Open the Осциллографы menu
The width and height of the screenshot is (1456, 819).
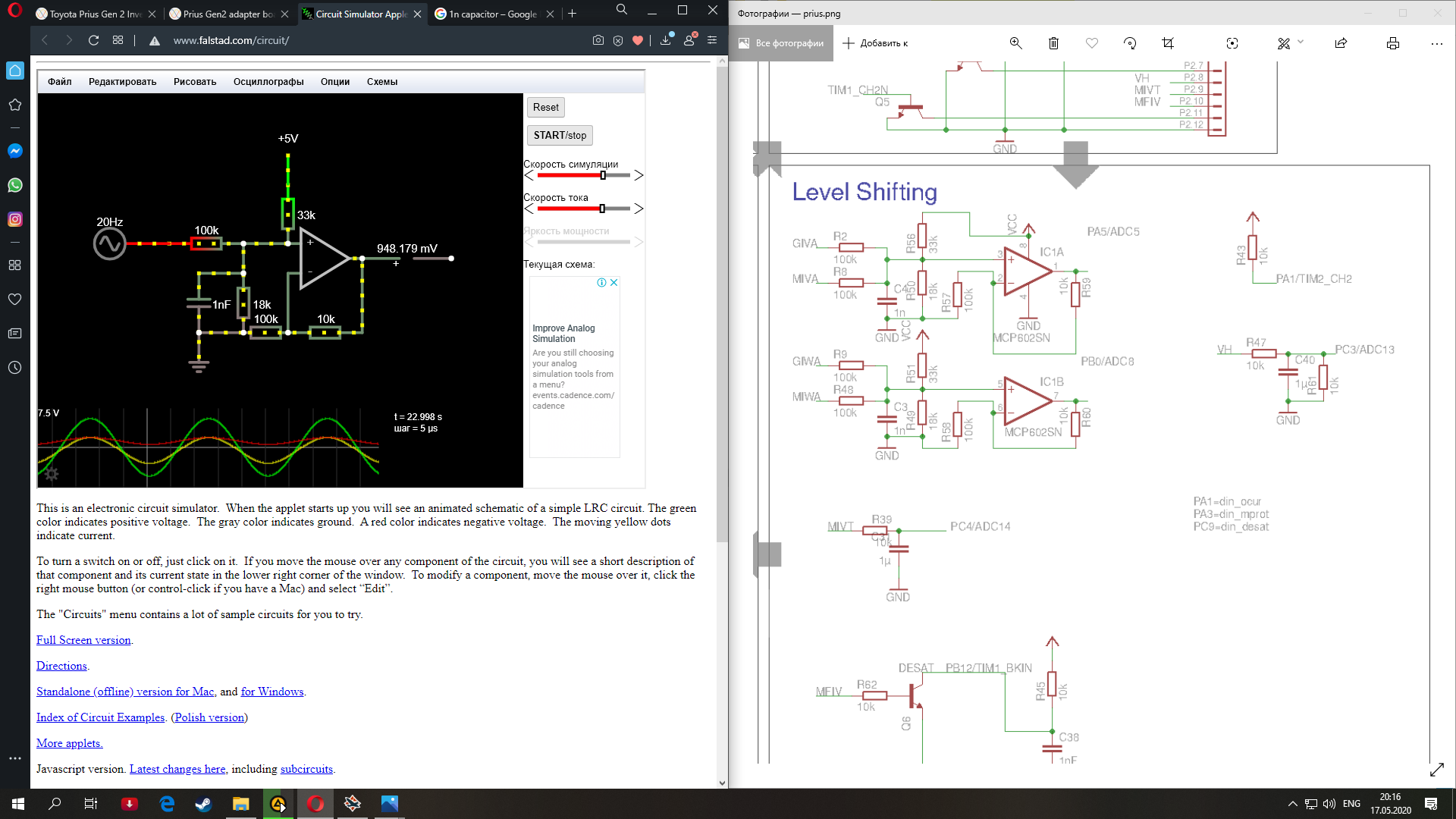[268, 82]
